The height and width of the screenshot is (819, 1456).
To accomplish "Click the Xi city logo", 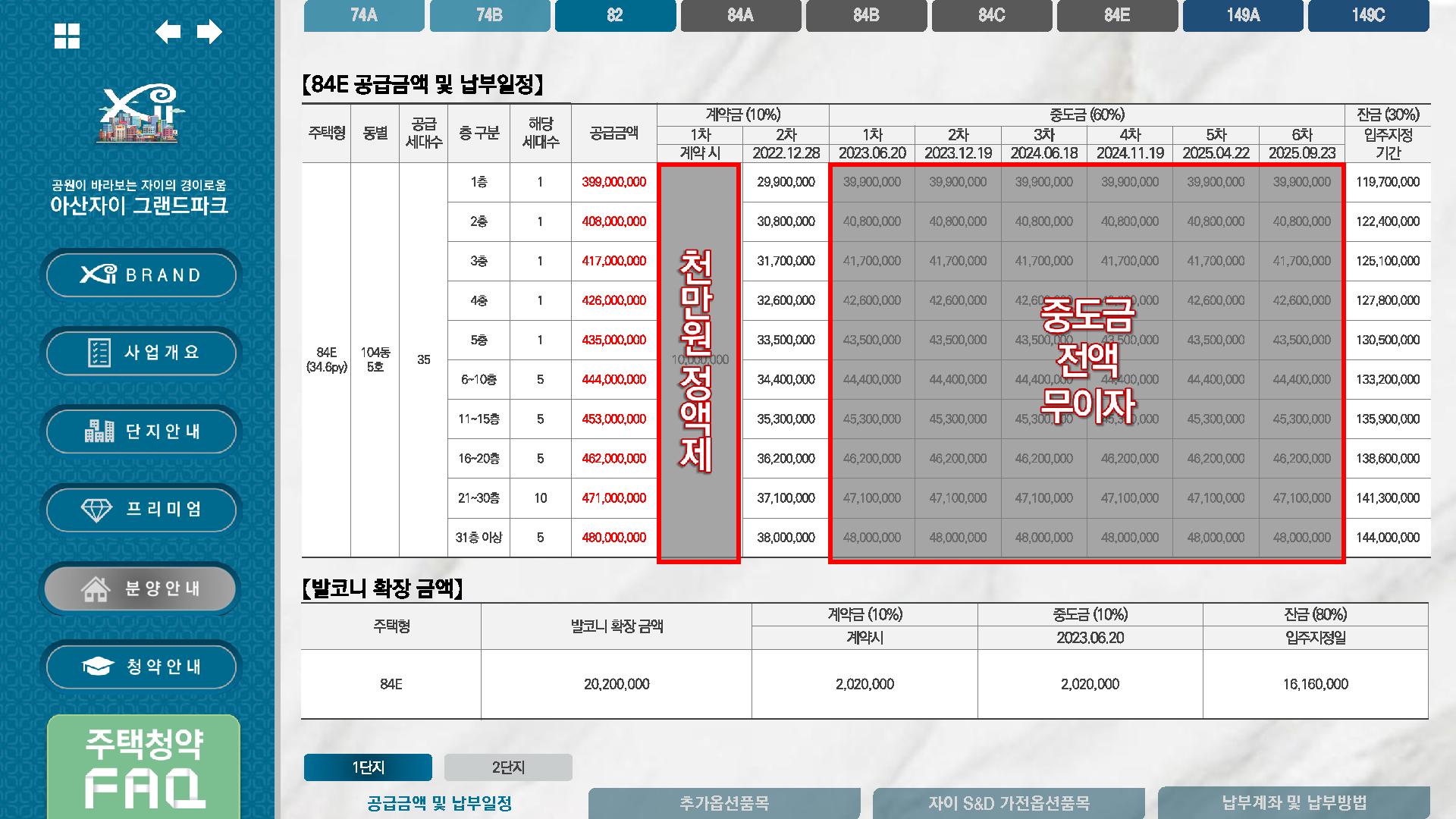I will (138, 114).
